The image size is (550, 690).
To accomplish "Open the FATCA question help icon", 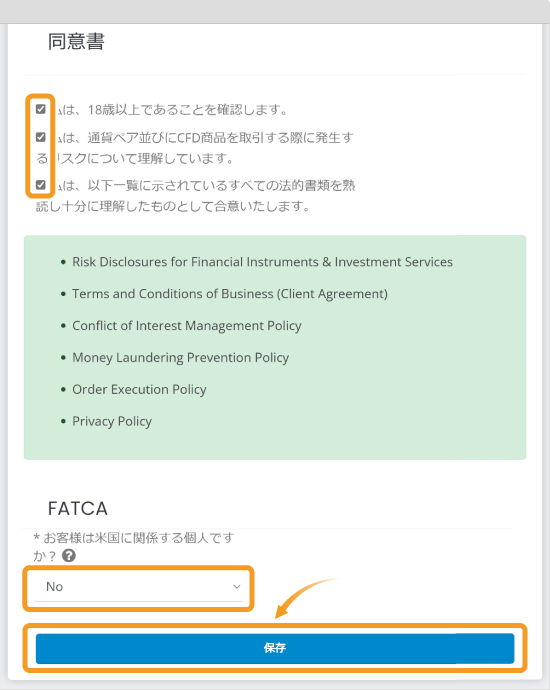I will [69, 556].
